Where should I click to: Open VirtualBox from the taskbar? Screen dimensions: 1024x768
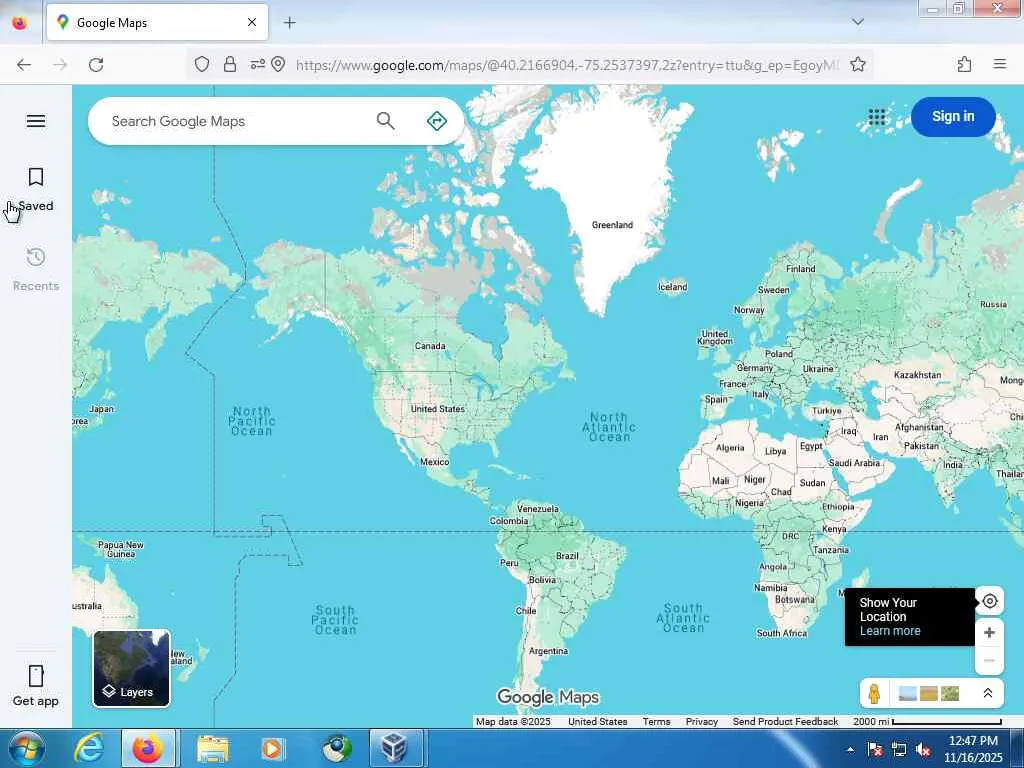395,748
